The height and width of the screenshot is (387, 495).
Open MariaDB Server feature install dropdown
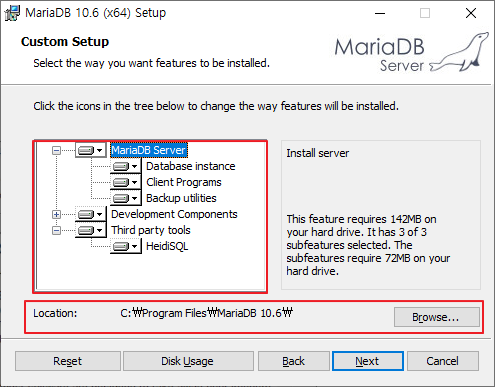[x=91, y=150]
